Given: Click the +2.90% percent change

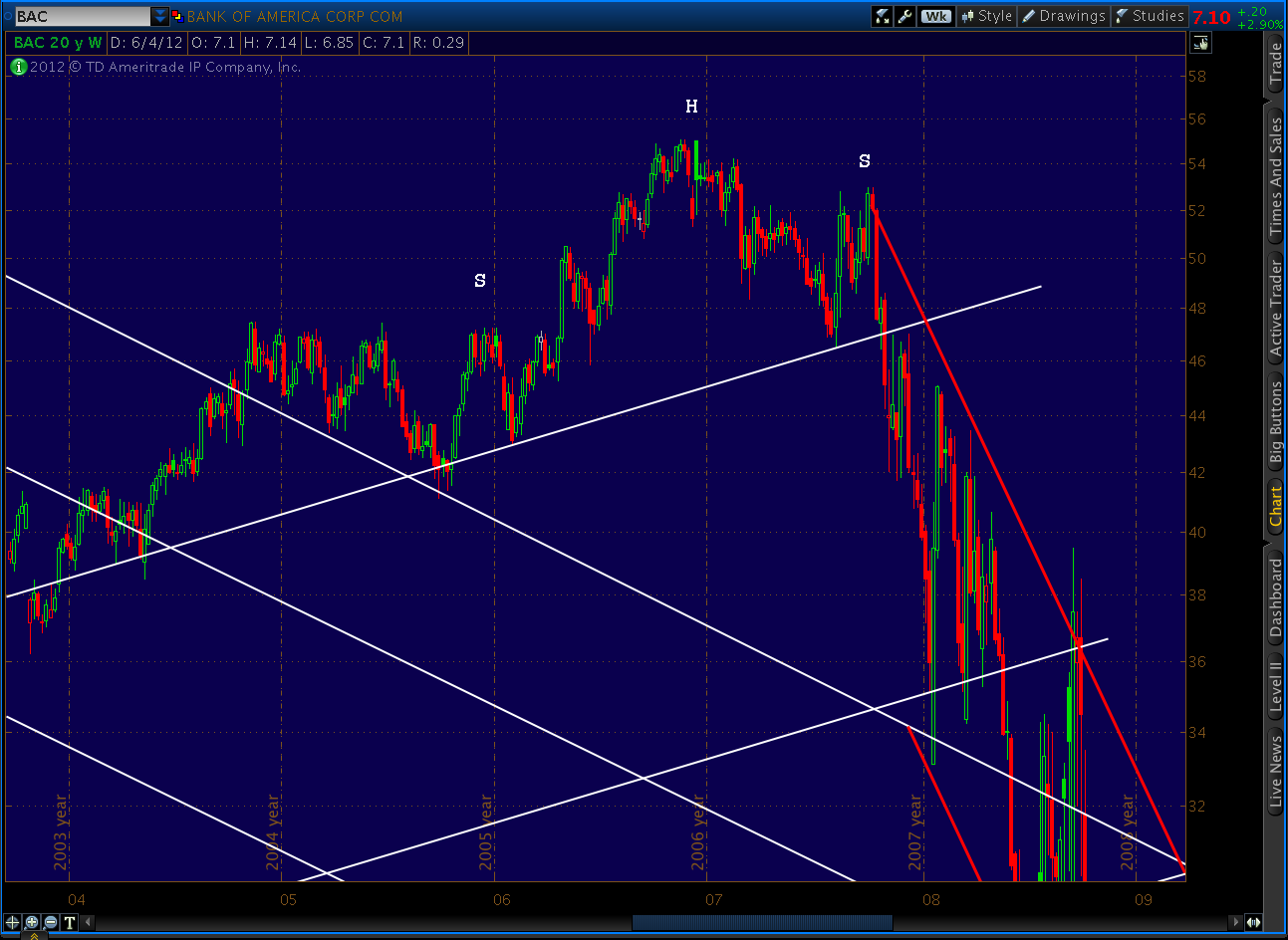Looking at the screenshot, I should [1261, 24].
